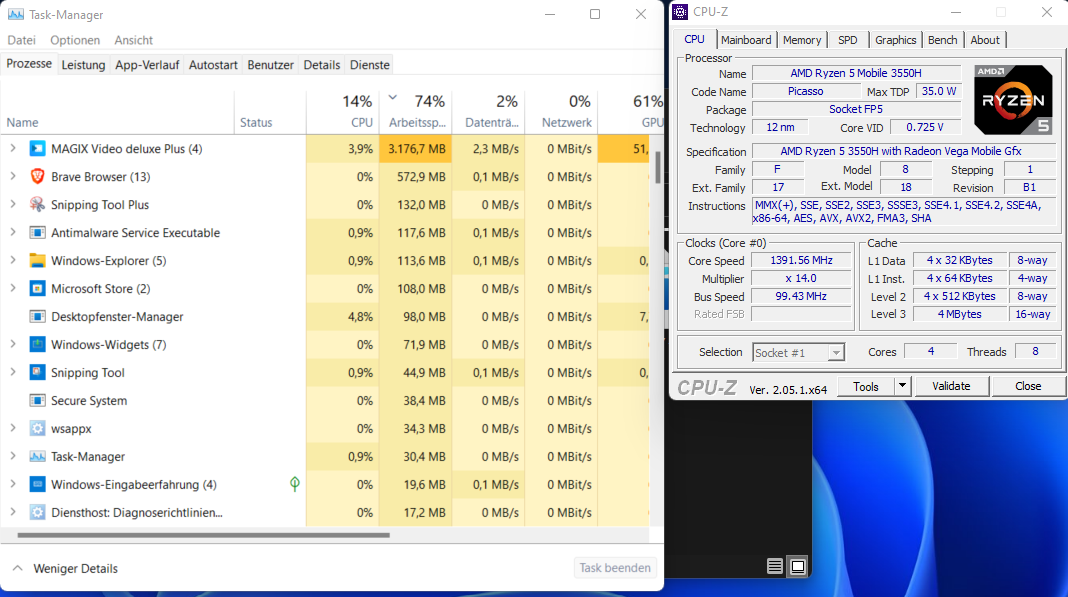Click the CPU-Z title bar chip icon
The image size is (1068, 597).
click(x=680, y=12)
